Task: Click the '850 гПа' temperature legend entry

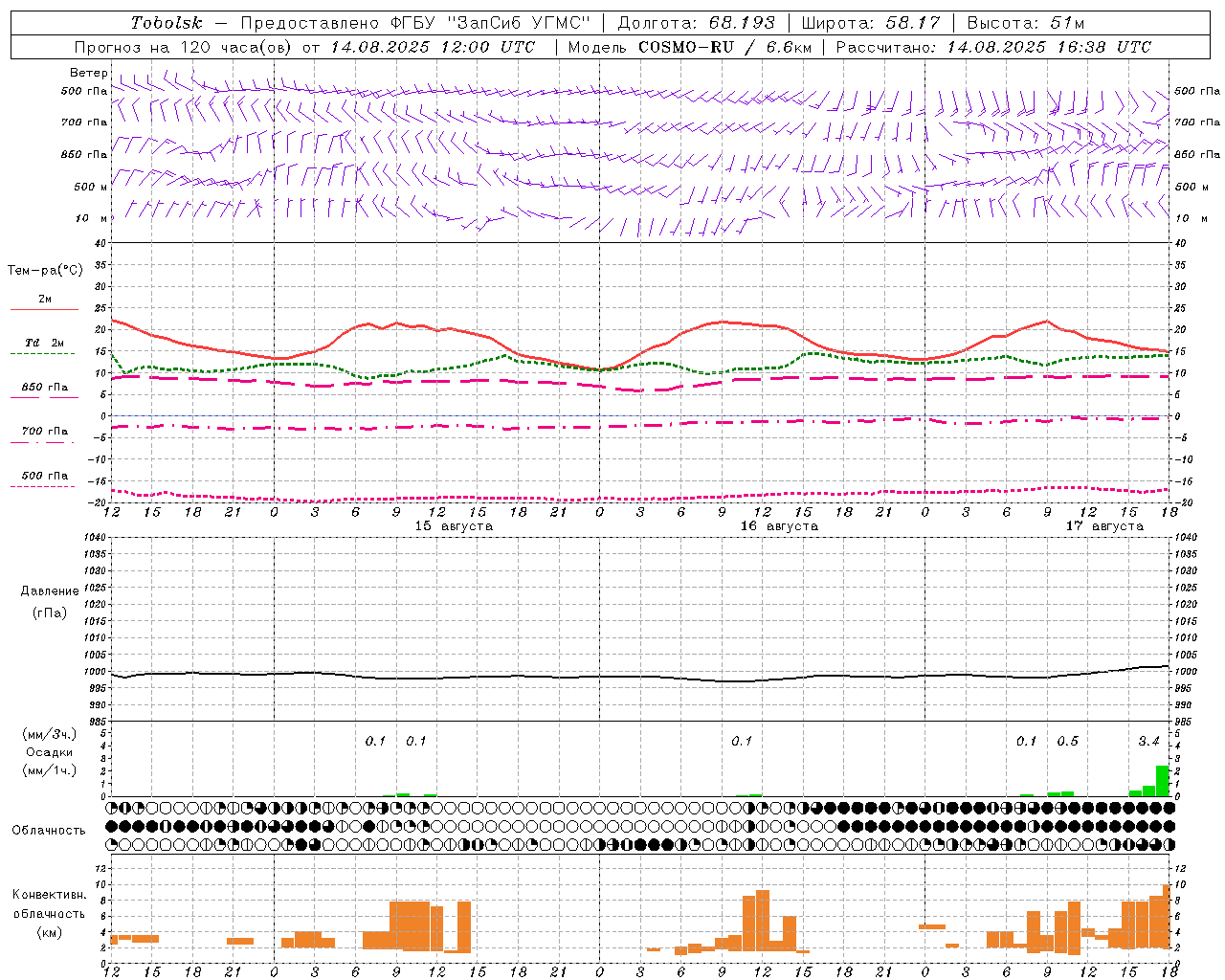Action: [44, 388]
